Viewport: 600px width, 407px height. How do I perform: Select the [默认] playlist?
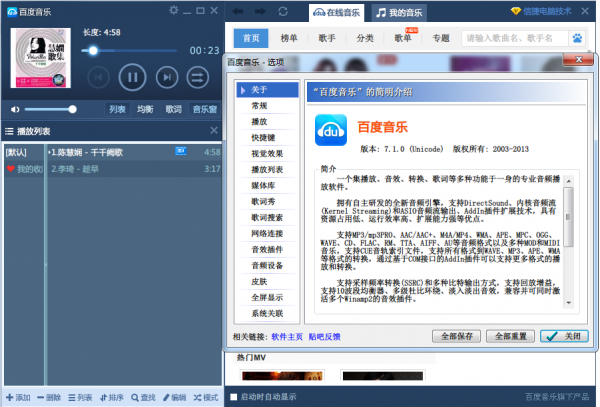pos(16,153)
